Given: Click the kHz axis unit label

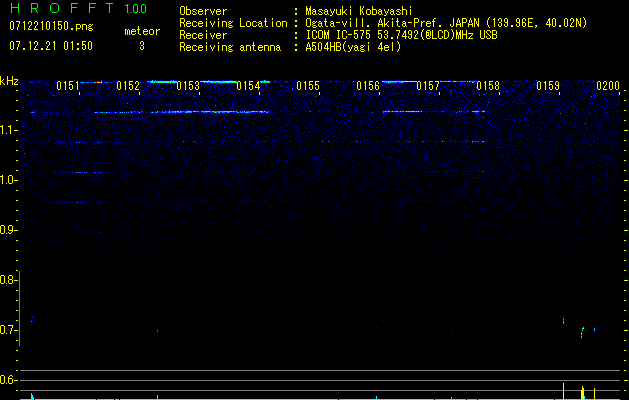Looking at the screenshot, I should pyautogui.click(x=9, y=81).
